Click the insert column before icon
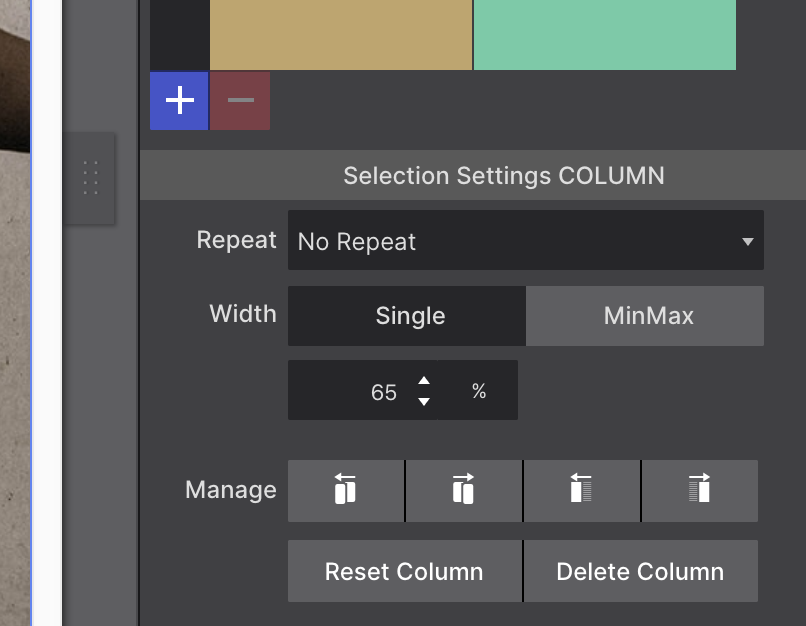 581,491
